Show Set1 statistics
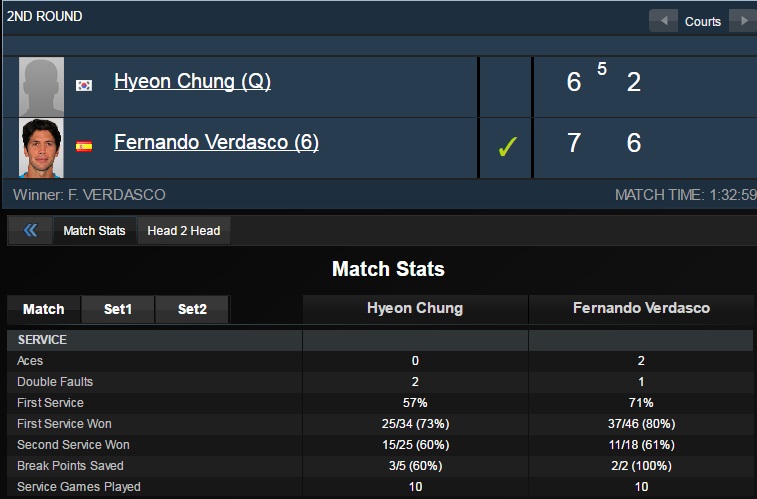The image size is (757, 499). tap(118, 309)
